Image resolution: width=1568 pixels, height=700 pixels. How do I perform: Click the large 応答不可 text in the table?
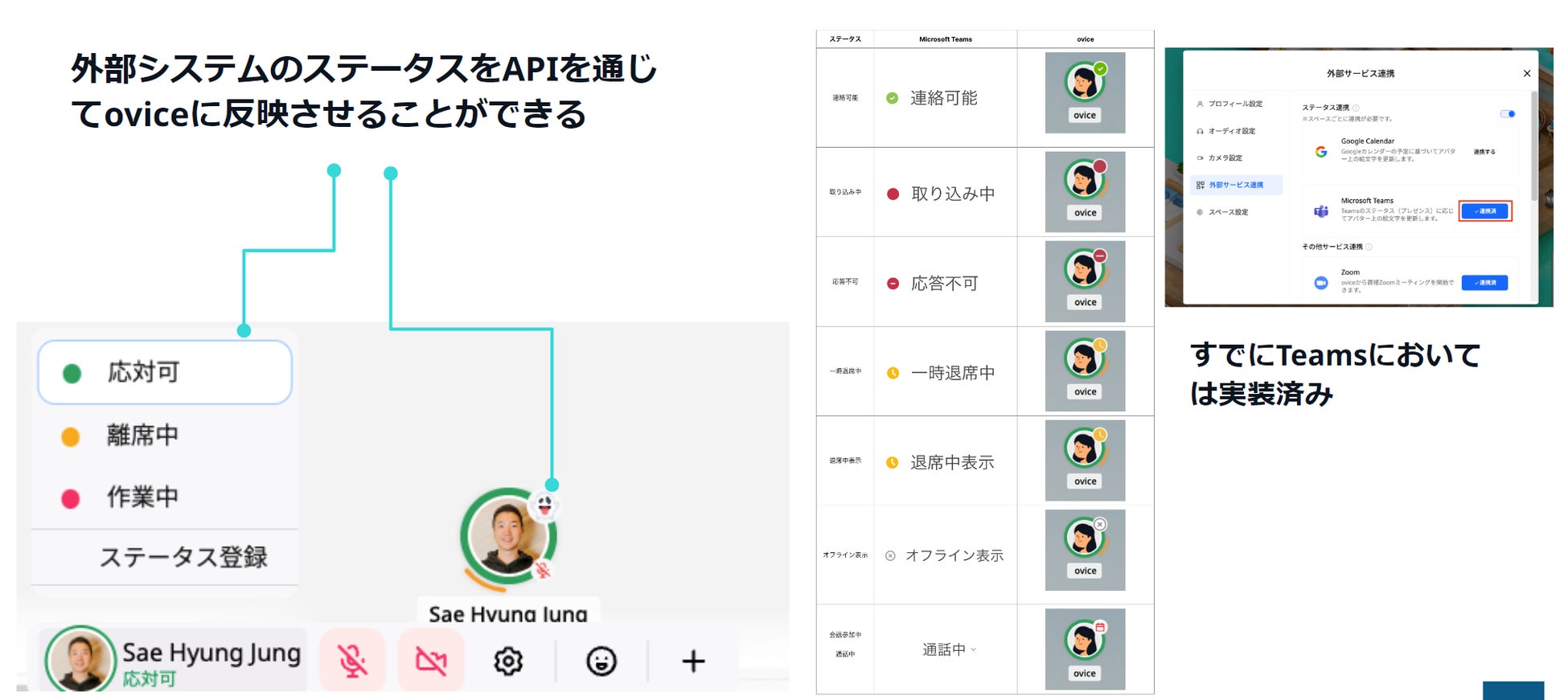click(x=945, y=284)
